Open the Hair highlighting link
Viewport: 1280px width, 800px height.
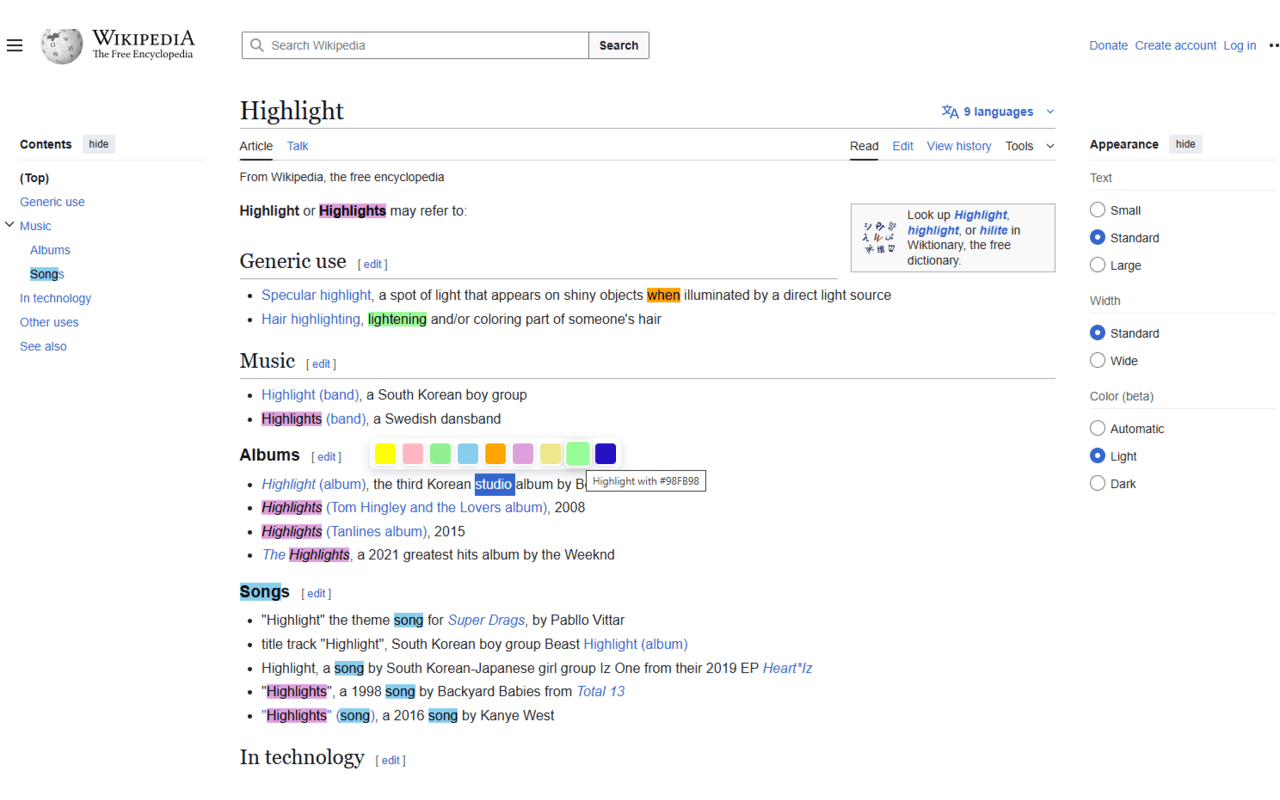pyautogui.click(x=311, y=319)
